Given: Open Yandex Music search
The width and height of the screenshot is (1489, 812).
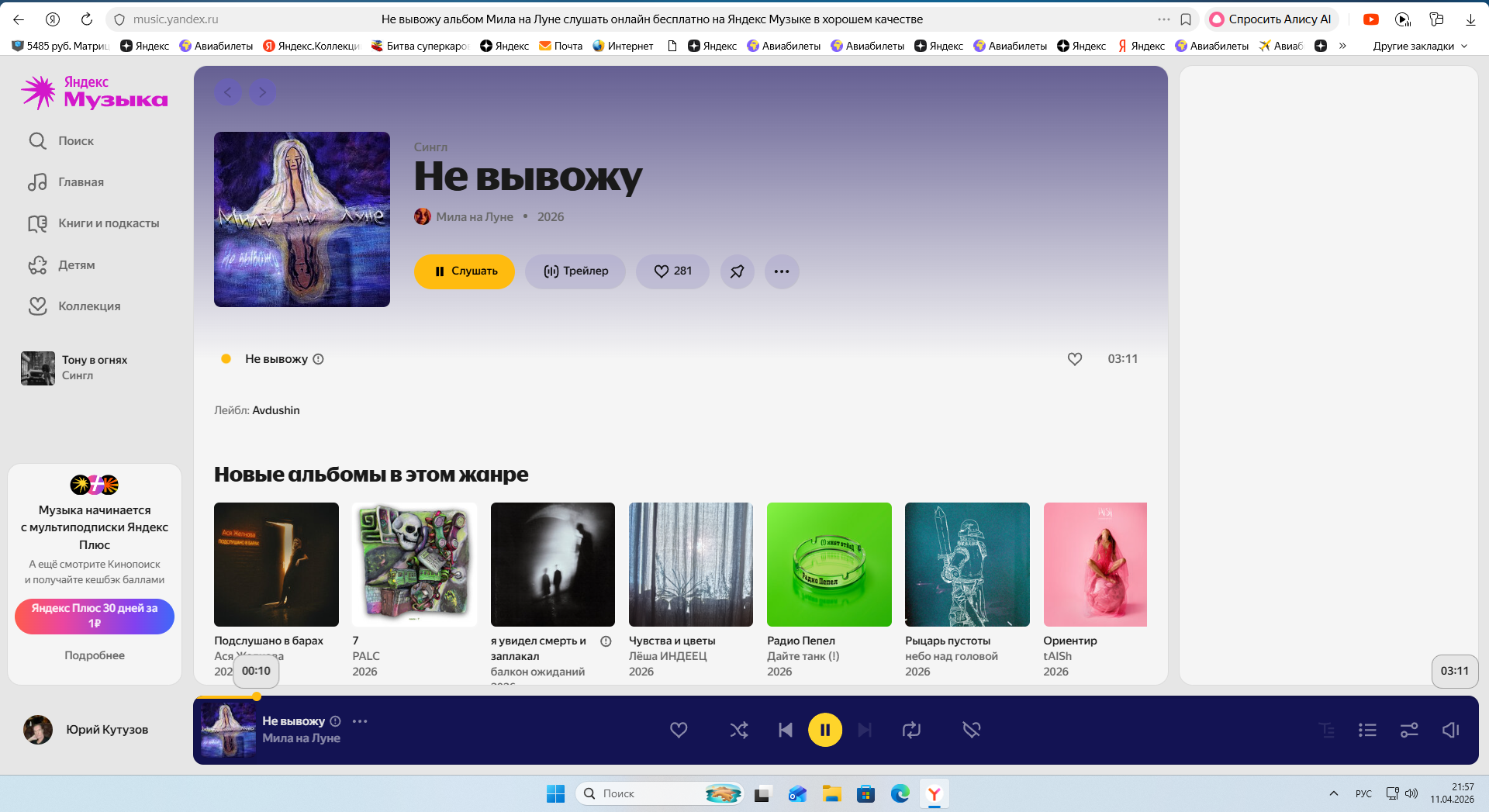Looking at the screenshot, I should click(61, 140).
